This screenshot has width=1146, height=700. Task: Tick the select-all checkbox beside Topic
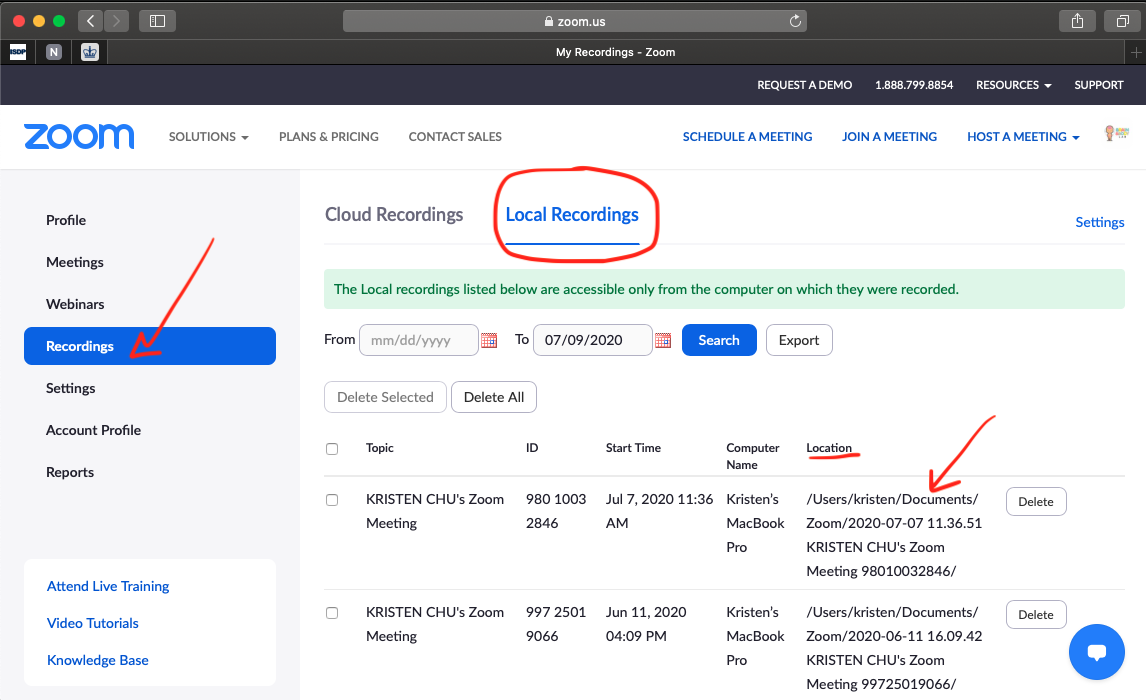(332, 449)
